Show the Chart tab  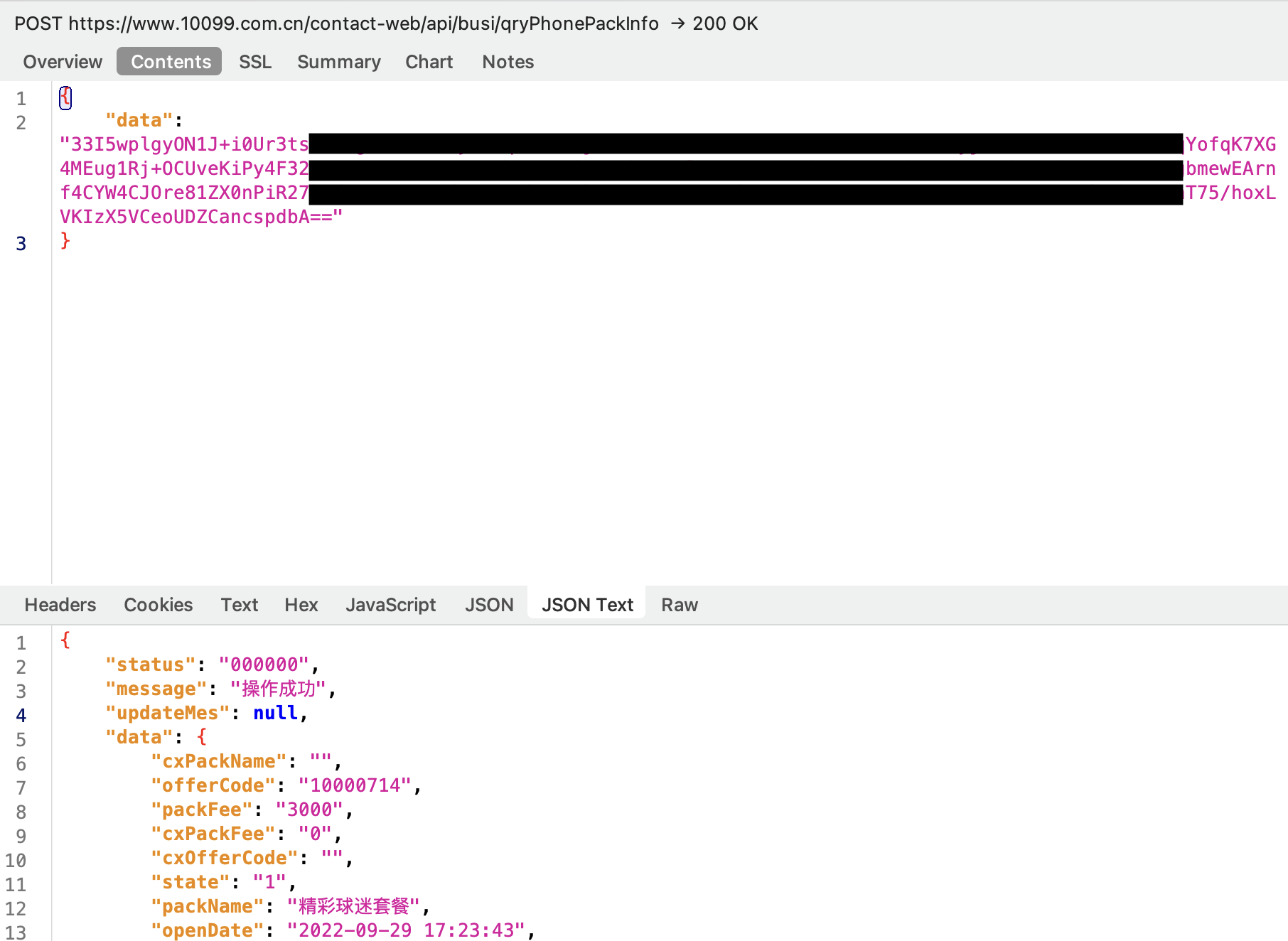click(x=429, y=62)
